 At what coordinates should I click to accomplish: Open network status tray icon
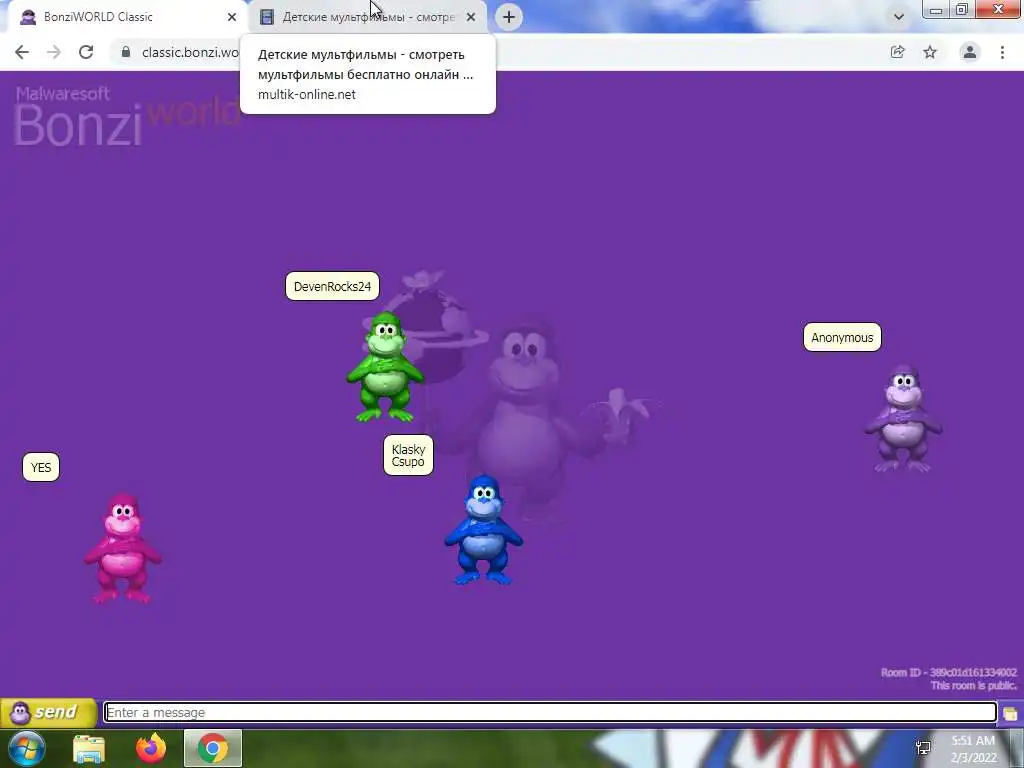click(923, 748)
